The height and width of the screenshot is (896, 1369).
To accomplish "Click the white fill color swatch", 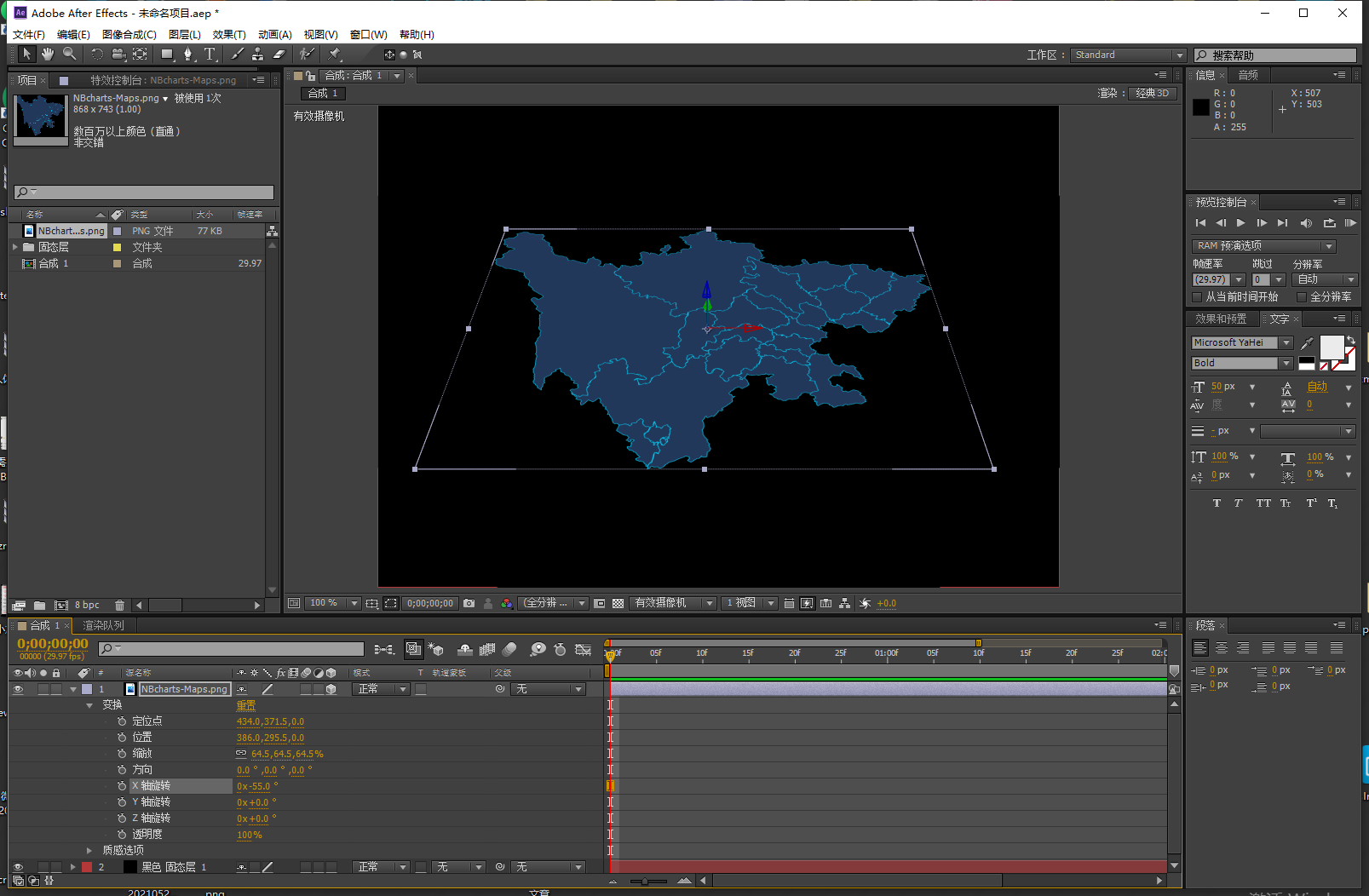I will click(x=1331, y=347).
